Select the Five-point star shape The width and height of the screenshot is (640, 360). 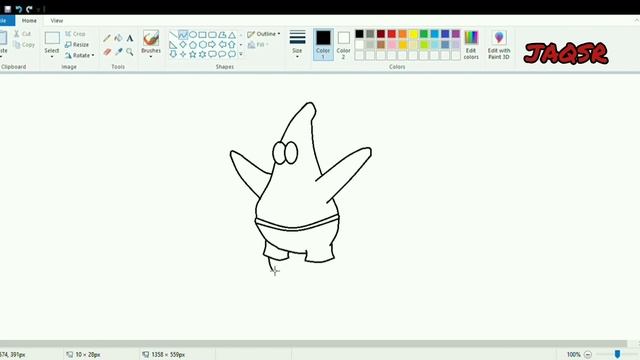[x=193, y=54]
